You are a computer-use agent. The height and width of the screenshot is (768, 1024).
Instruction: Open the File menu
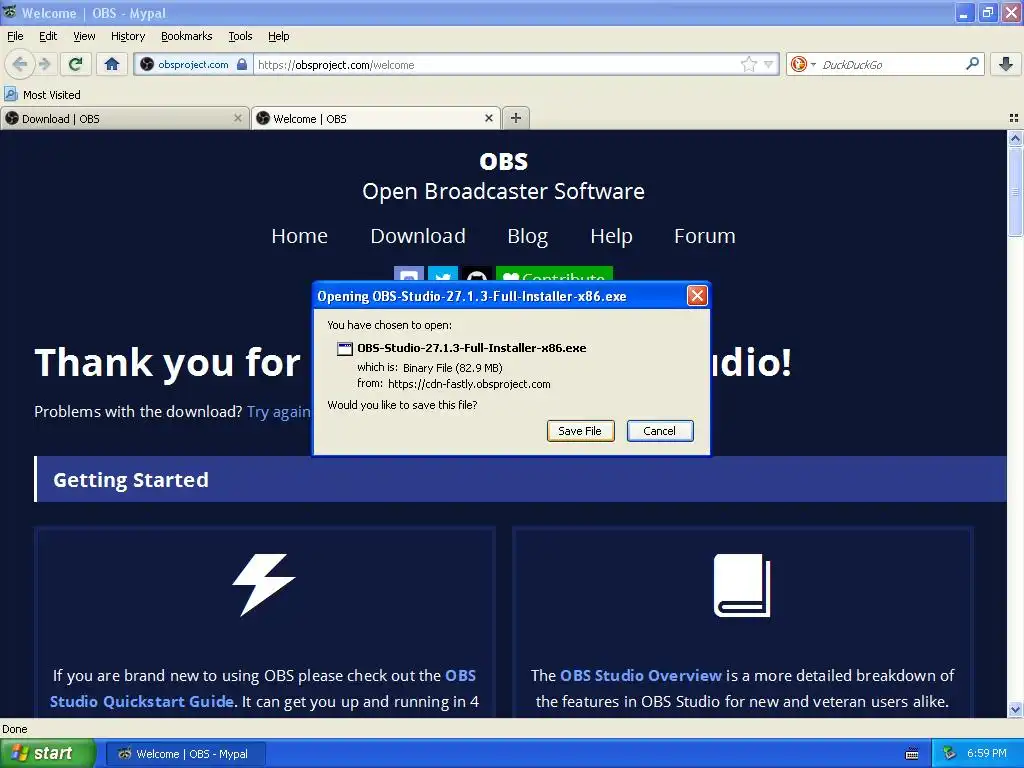point(15,36)
